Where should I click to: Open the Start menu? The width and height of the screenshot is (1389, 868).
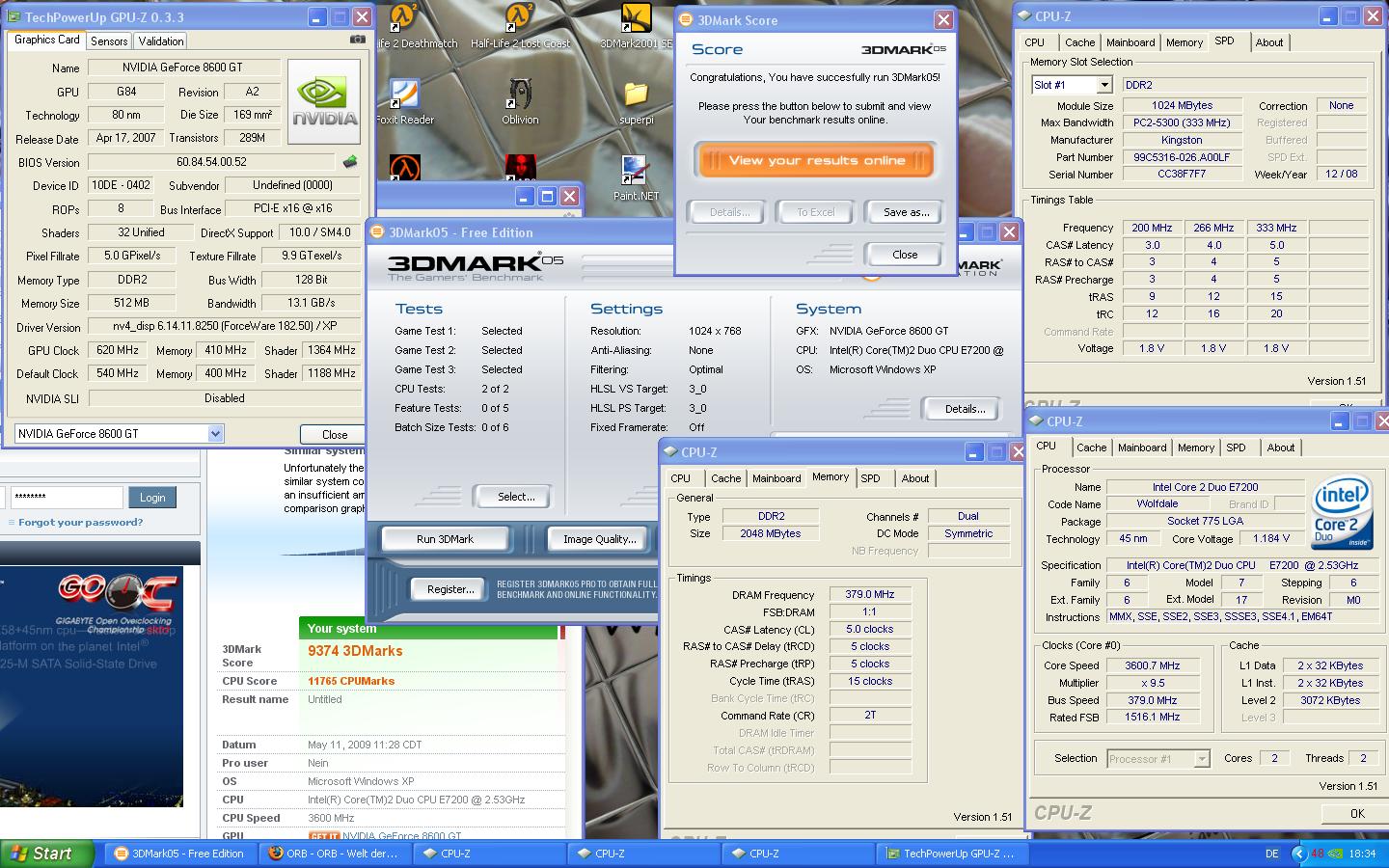(47, 854)
